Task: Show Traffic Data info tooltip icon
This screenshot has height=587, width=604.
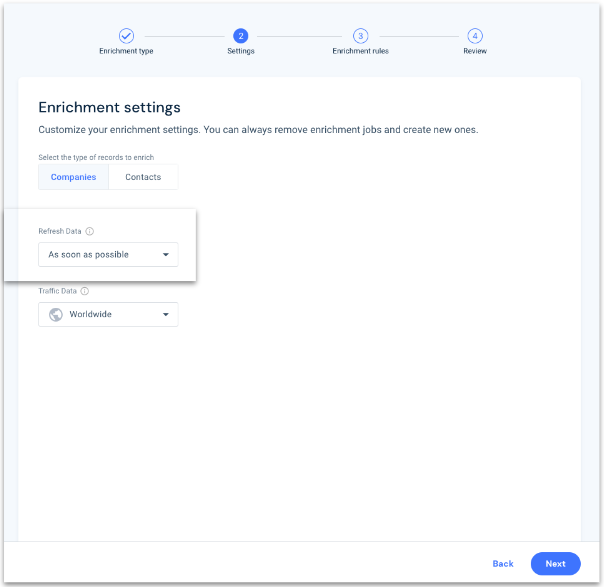Action: [x=85, y=291]
